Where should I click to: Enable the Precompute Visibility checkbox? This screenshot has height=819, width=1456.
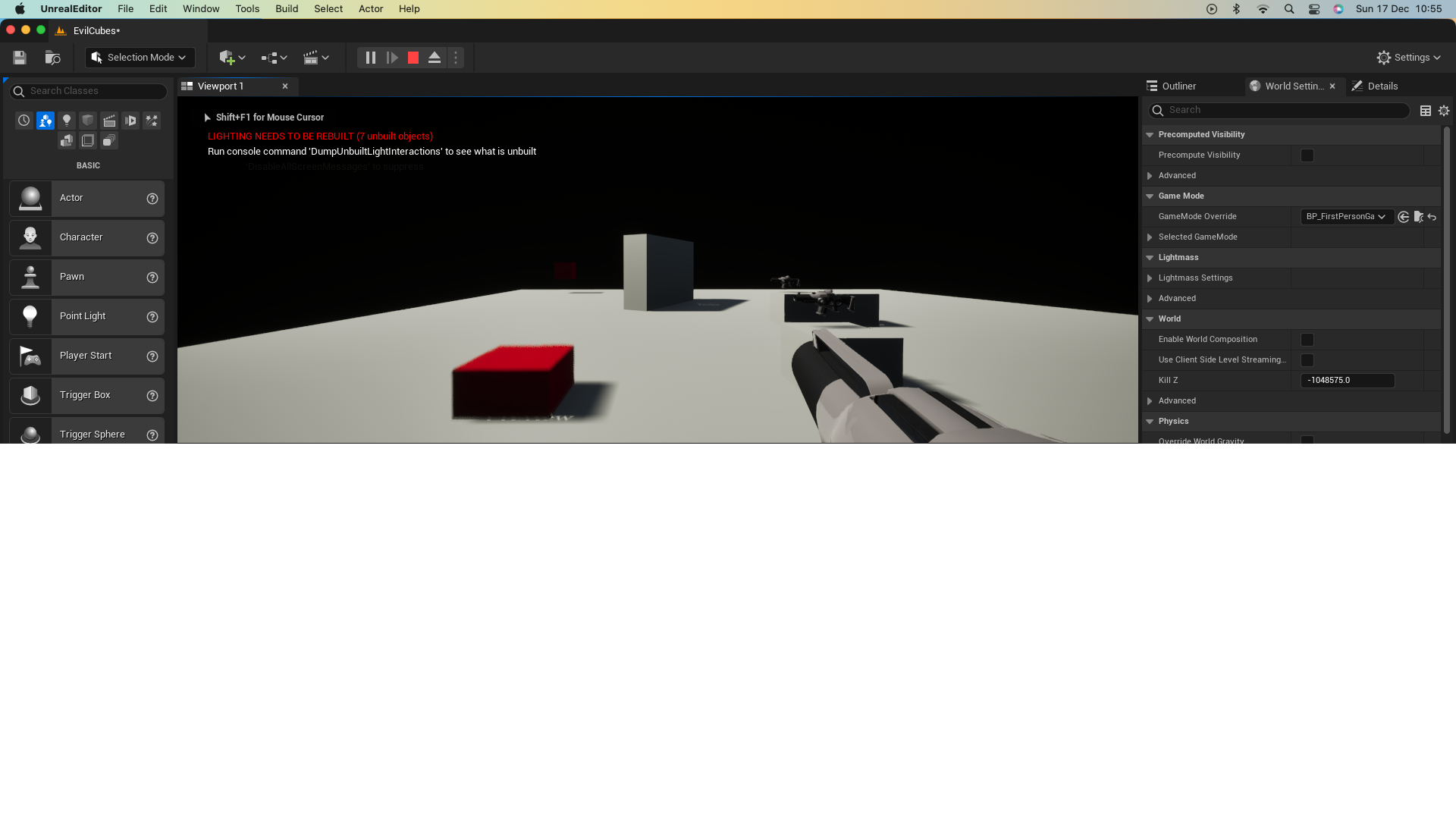tap(1307, 155)
